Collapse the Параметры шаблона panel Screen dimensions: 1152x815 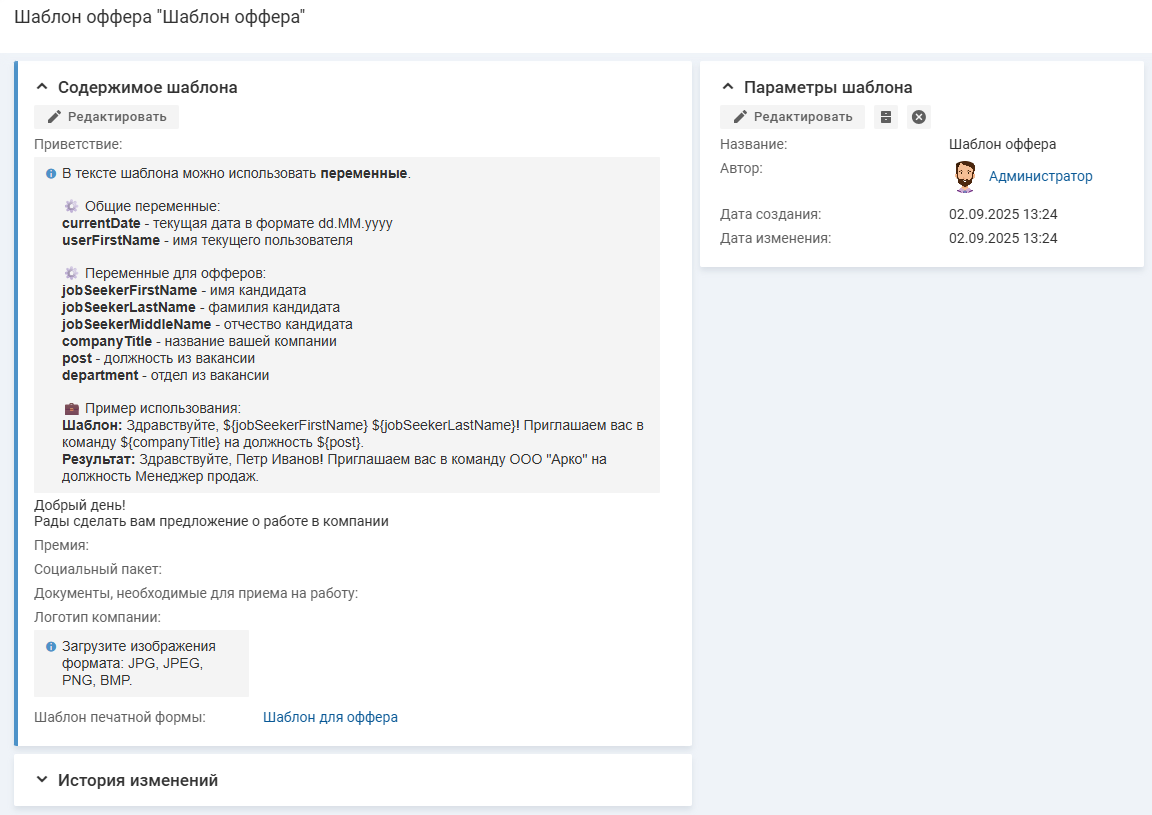[728, 87]
